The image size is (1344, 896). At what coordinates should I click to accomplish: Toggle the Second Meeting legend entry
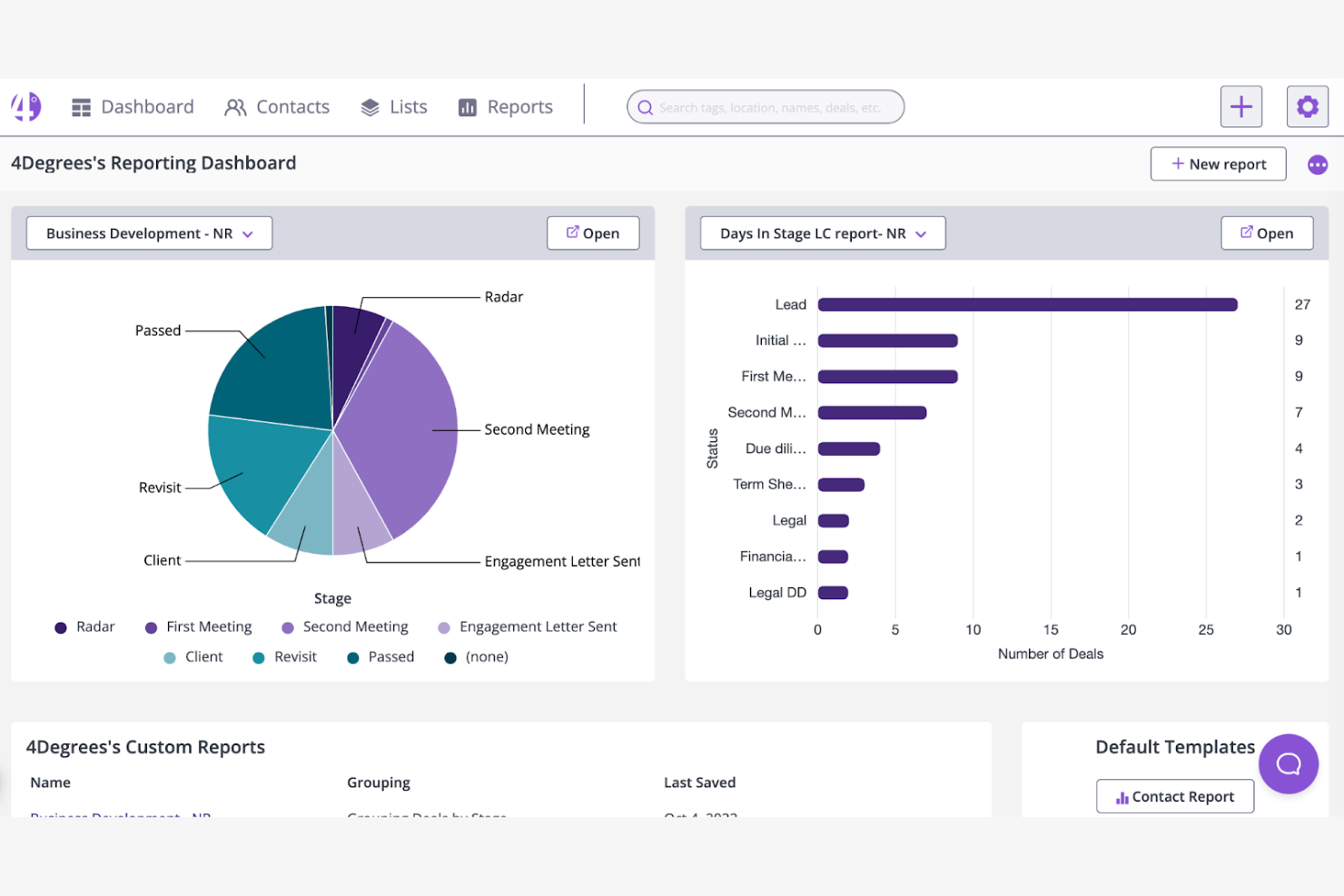click(355, 626)
